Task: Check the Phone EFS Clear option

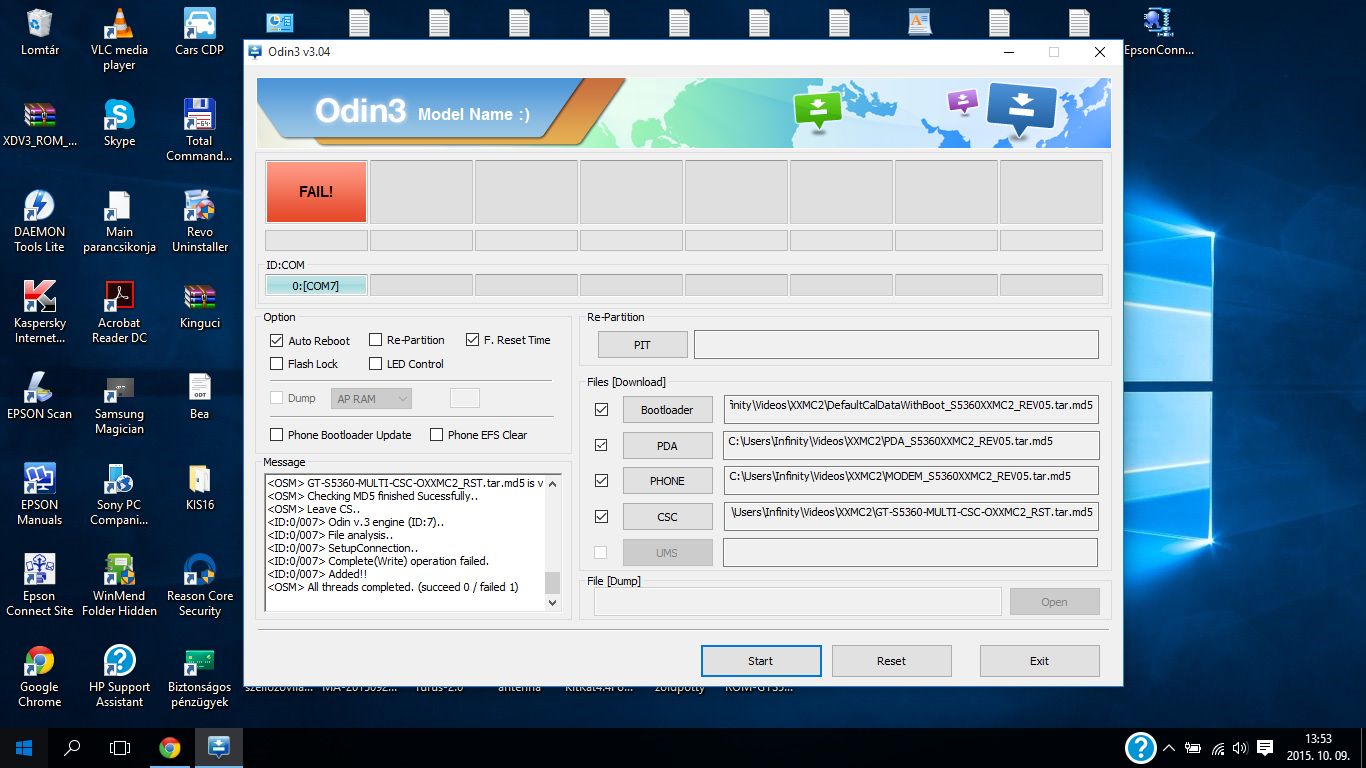Action: (437, 435)
